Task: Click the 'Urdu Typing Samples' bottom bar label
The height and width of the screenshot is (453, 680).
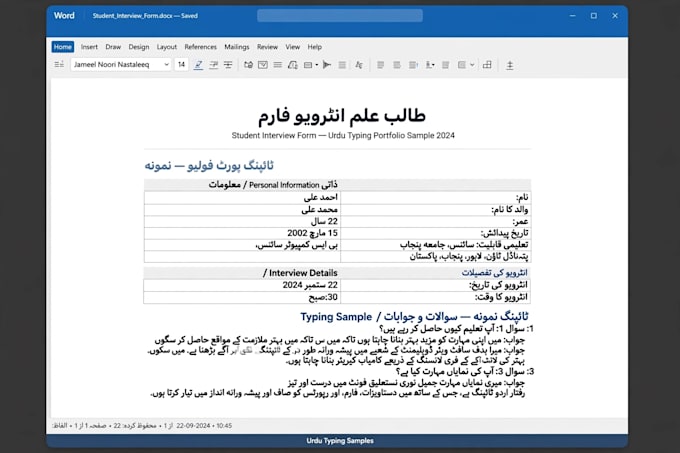Action: click(340, 441)
